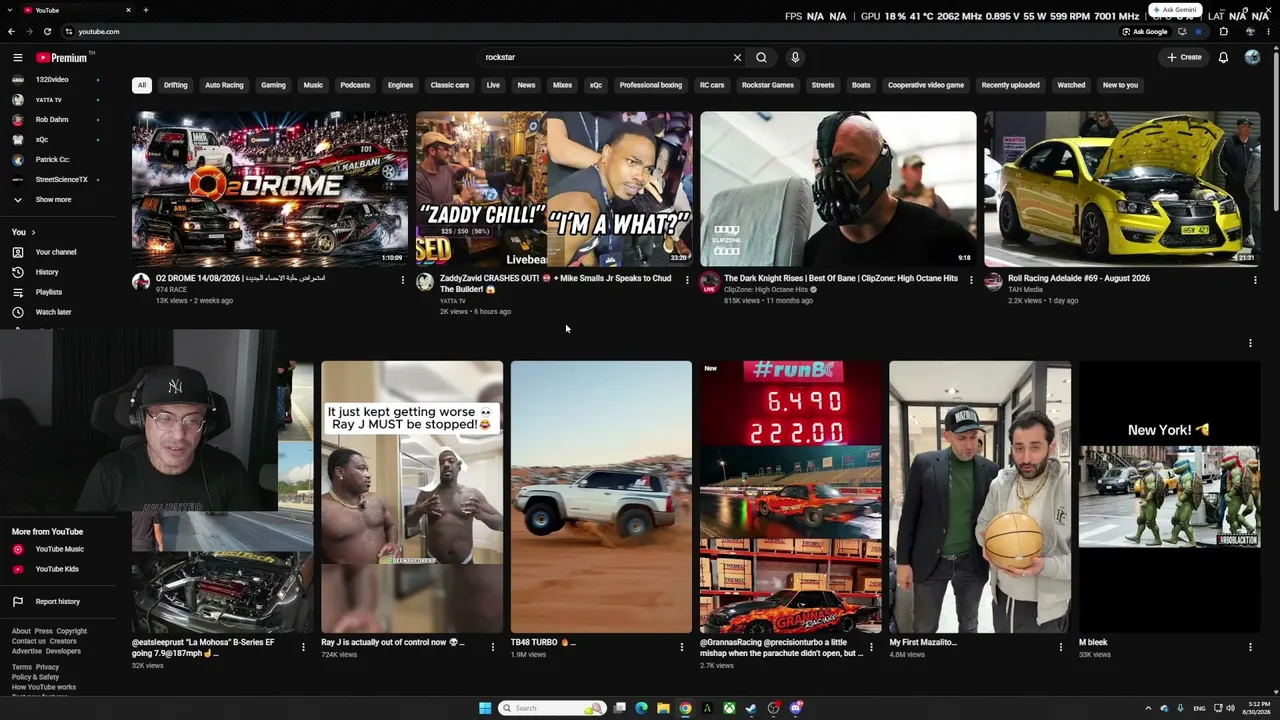Start voice search with the microphone

tap(795, 58)
